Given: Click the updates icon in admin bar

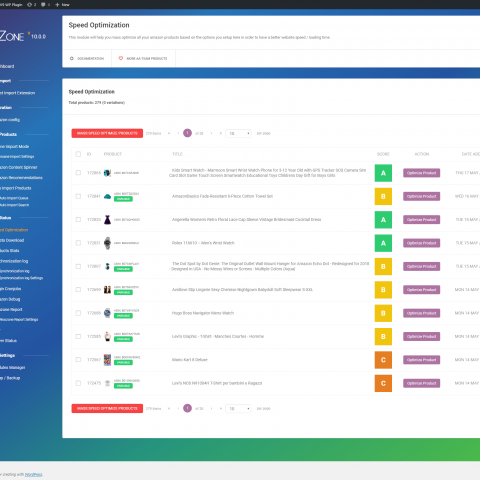Looking at the screenshot, I should [x=29, y=5].
